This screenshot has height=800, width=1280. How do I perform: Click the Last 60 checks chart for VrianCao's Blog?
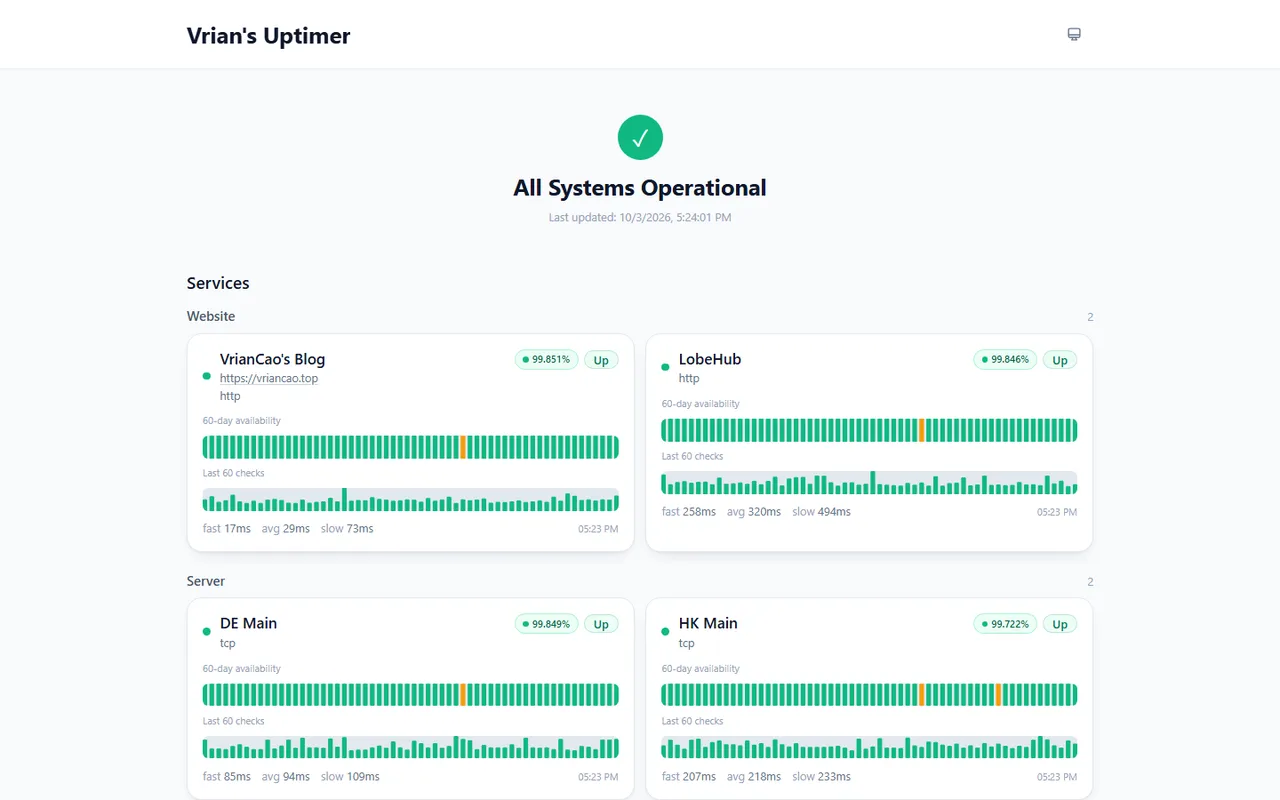point(411,500)
